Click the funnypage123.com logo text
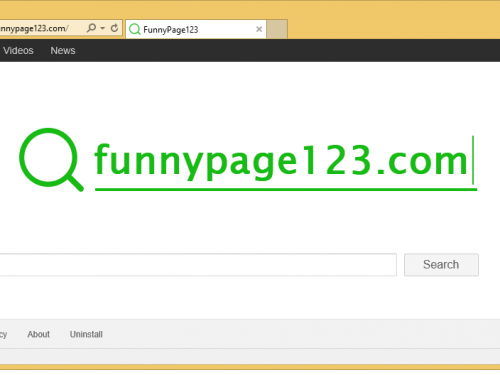Image resolution: width=500 pixels, height=375 pixels. [281, 161]
